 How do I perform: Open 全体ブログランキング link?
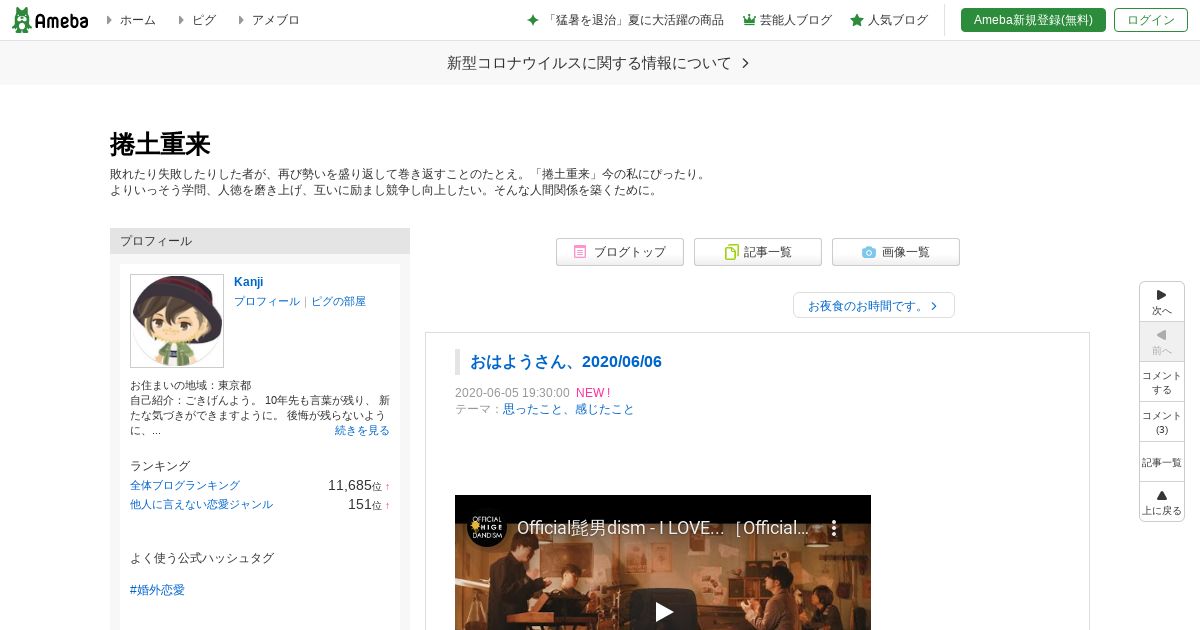click(185, 485)
